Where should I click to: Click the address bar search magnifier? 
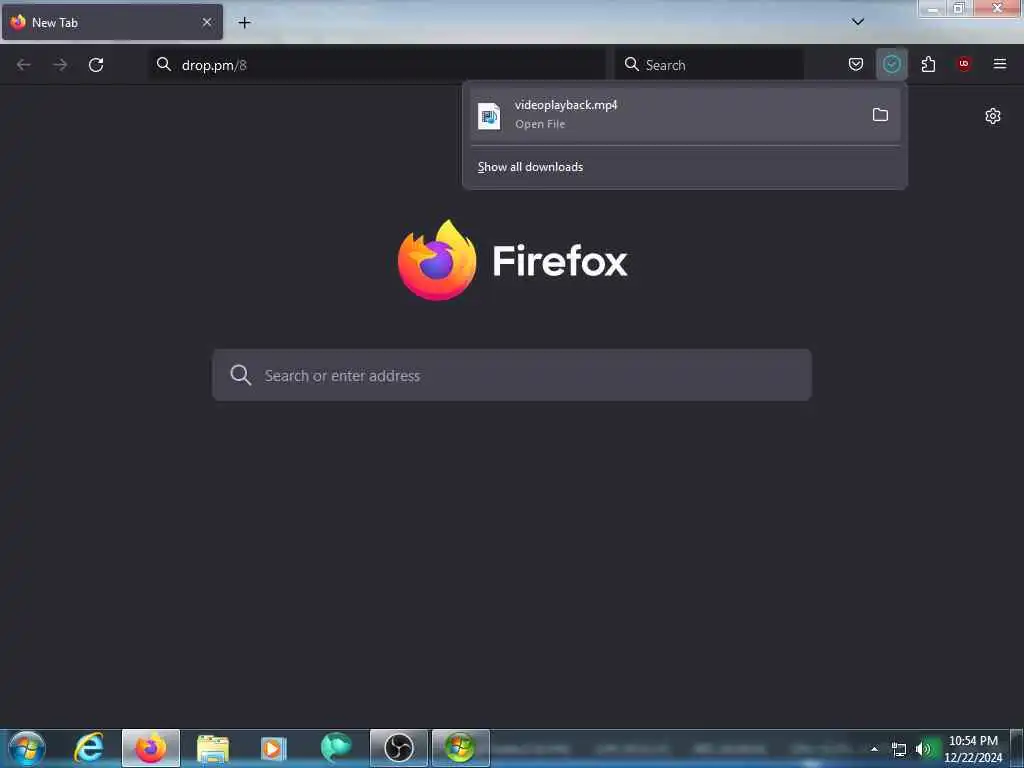coord(164,64)
